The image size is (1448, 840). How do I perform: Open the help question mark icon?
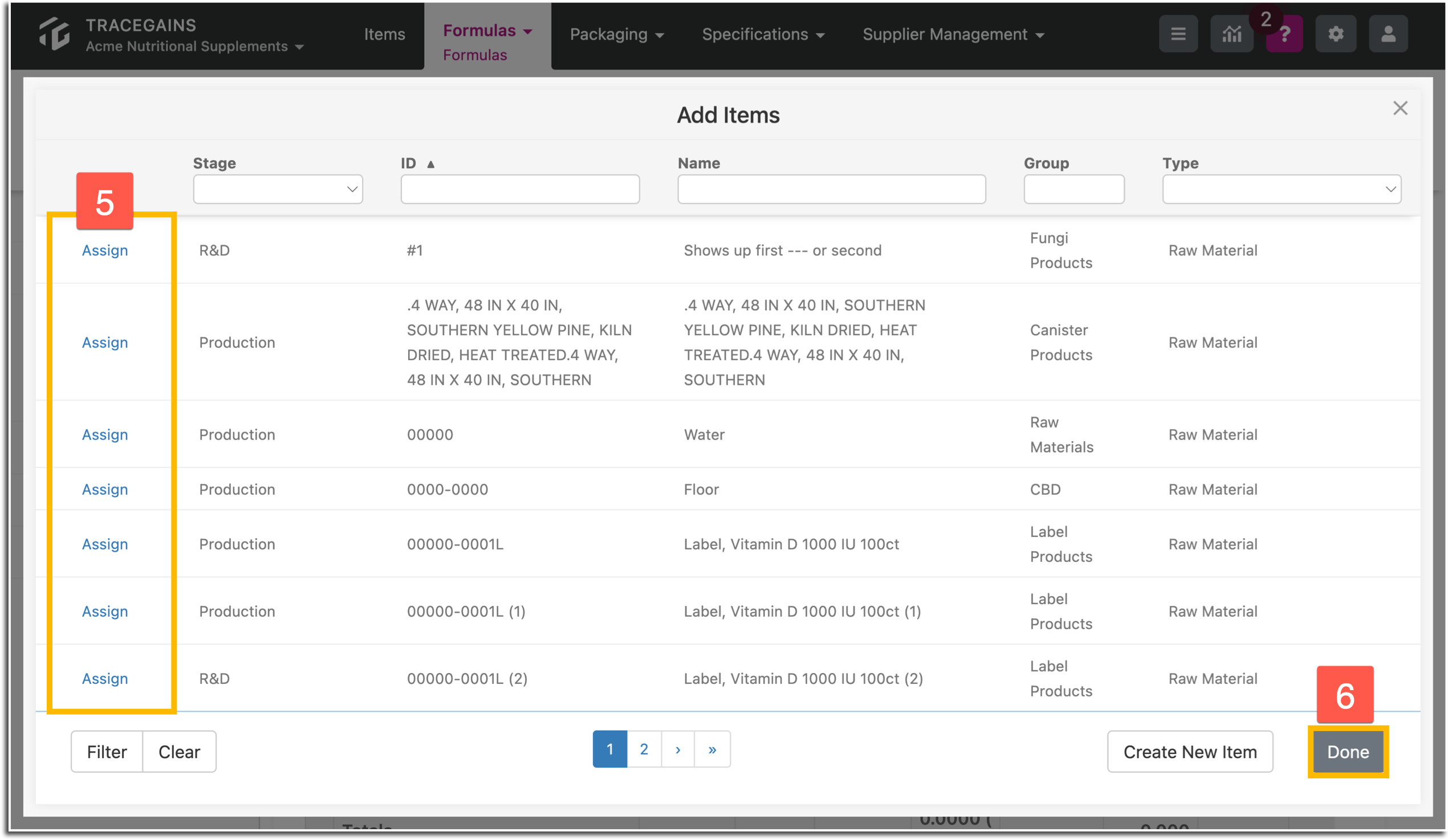(1284, 34)
